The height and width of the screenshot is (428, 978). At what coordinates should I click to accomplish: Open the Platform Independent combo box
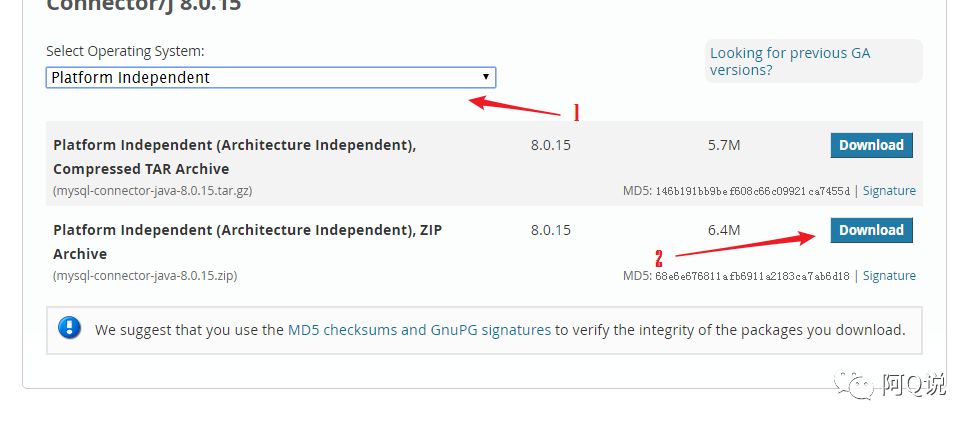[270, 77]
